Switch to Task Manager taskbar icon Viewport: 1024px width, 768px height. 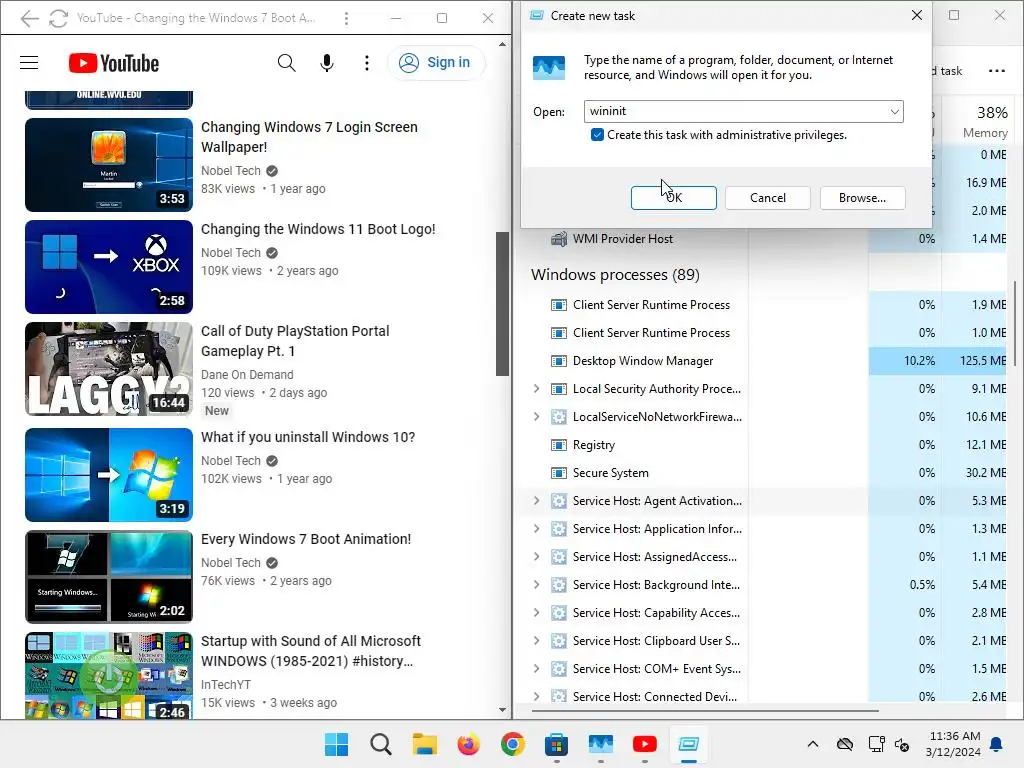(x=601, y=744)
